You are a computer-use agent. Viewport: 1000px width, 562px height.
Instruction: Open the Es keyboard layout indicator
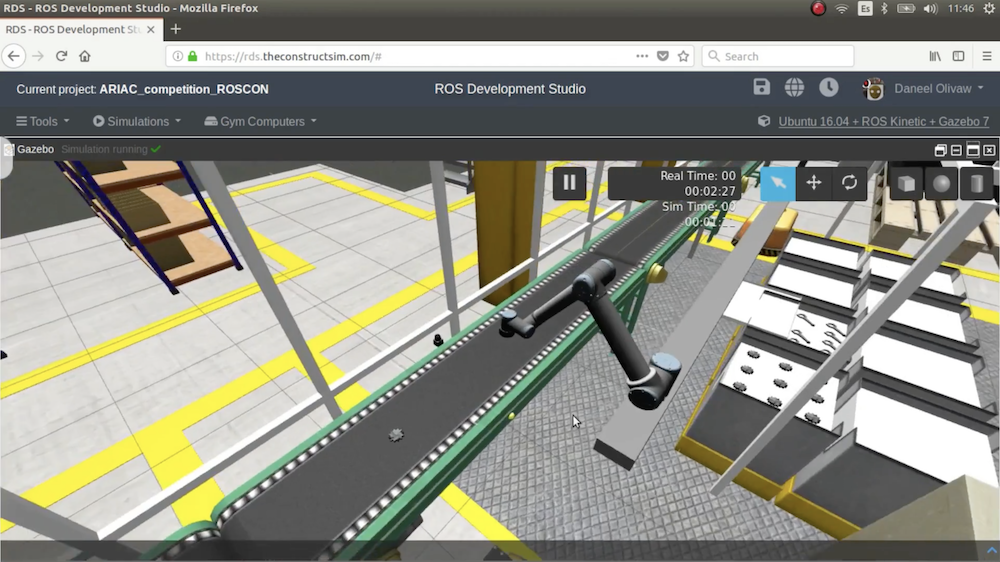point(865,8)
